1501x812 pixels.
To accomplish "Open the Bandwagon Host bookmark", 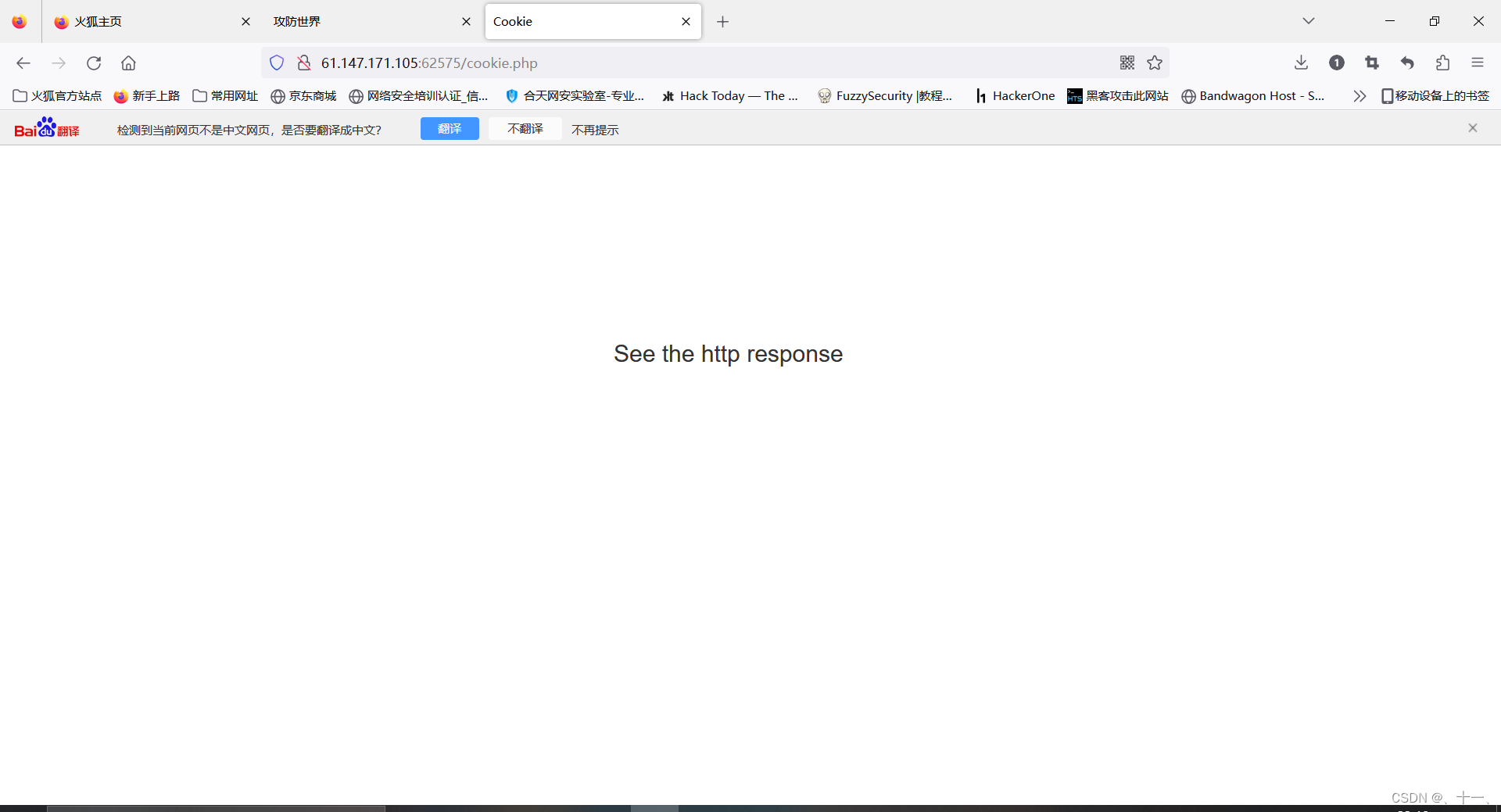I will pyautogui.click(x=1253, y=96).
